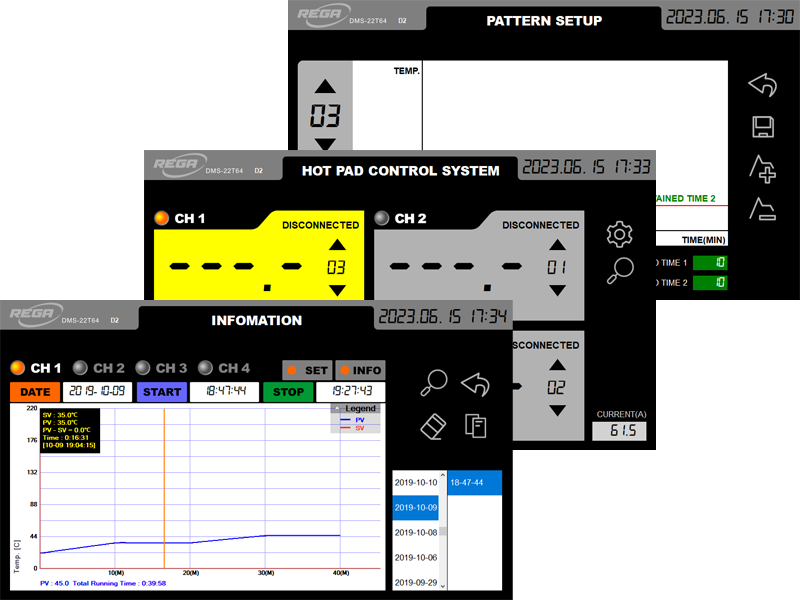Click the save (floppy disk) icon on Pattern Setup

point(762,128)
